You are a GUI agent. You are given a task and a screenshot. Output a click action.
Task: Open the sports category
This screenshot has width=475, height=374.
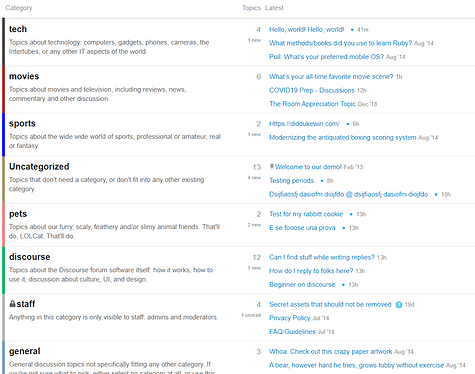[x=22, y=124]
